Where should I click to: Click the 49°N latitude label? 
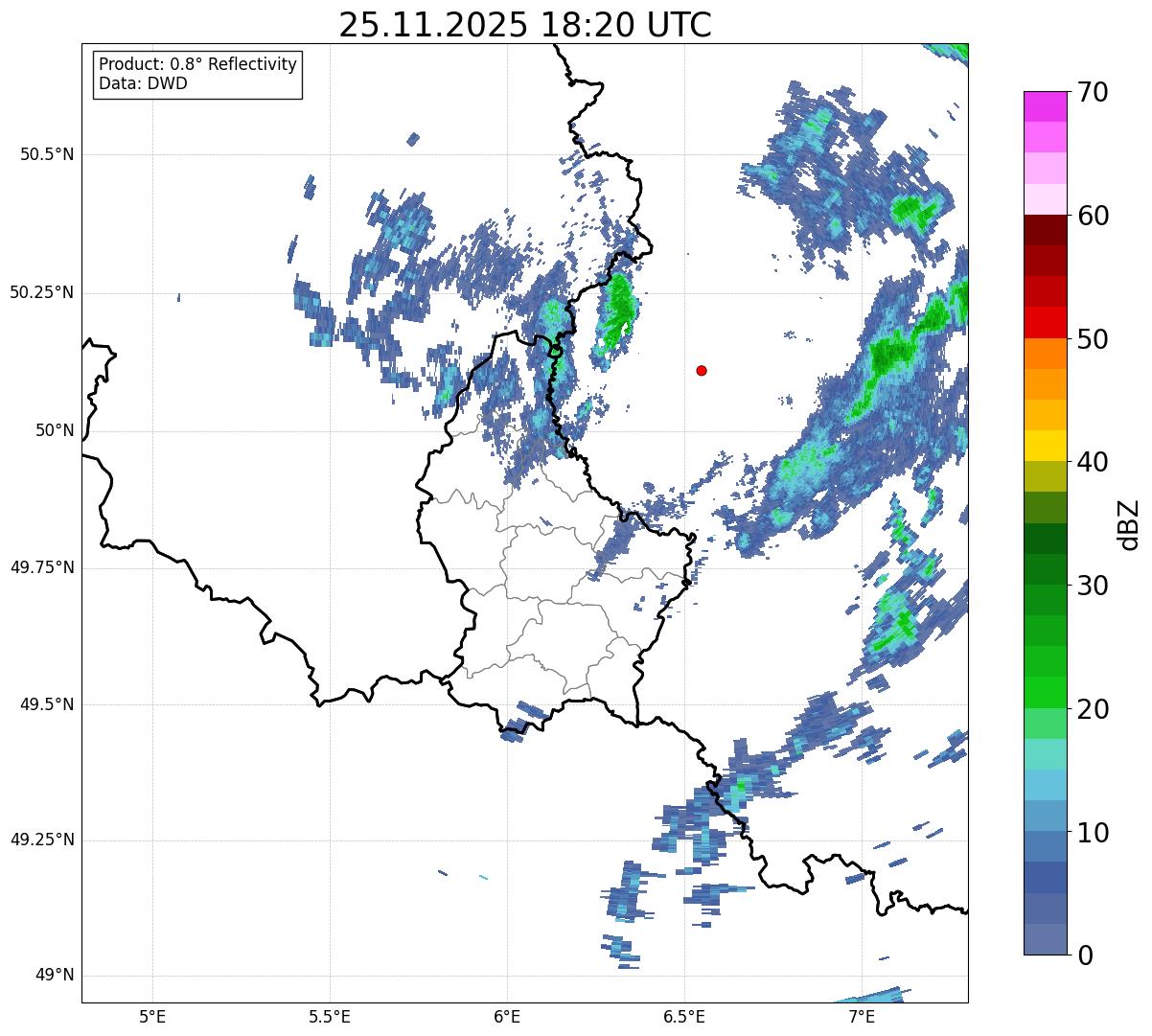(55, 976)
